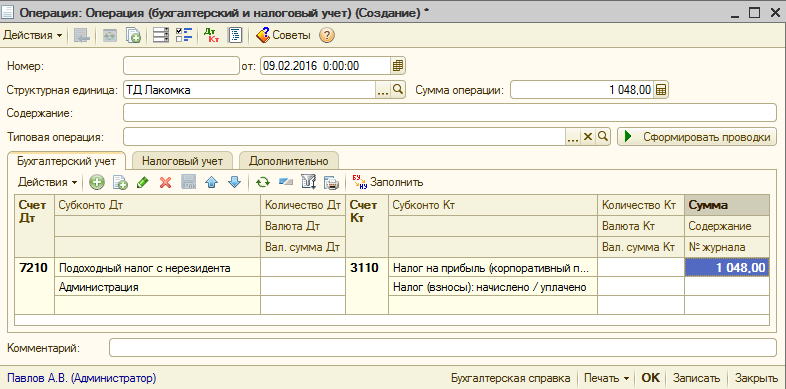Move row down with blue arrow
The width and height of the screenshot is (786, 389).
pos(234,183)
